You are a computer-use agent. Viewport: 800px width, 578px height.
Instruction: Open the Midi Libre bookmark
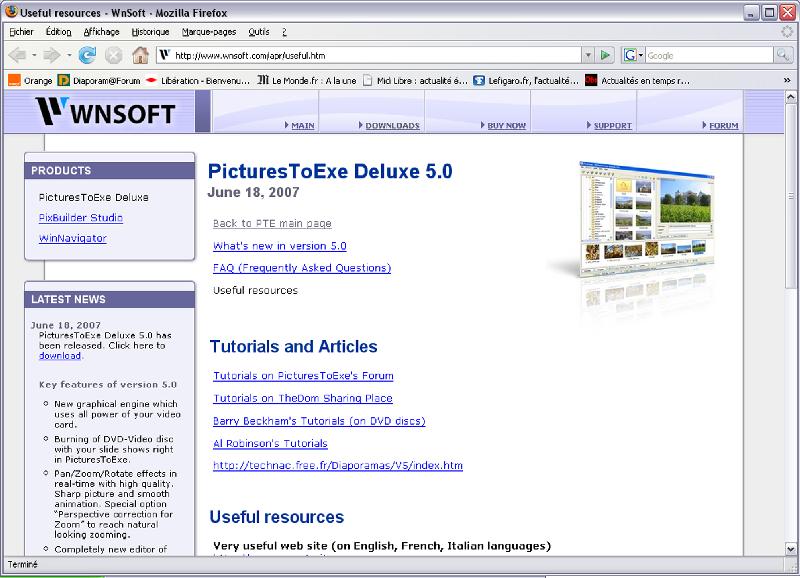(415, 81)
